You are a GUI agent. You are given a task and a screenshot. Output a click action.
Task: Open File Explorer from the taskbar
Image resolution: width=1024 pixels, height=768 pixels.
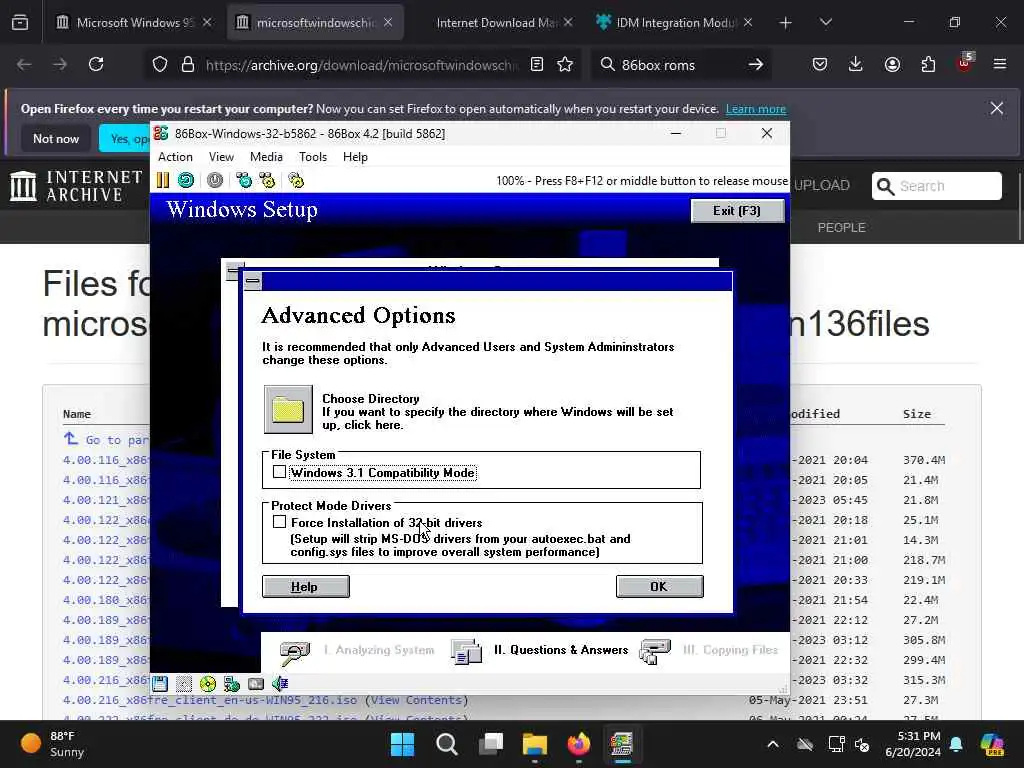(535, 744)
